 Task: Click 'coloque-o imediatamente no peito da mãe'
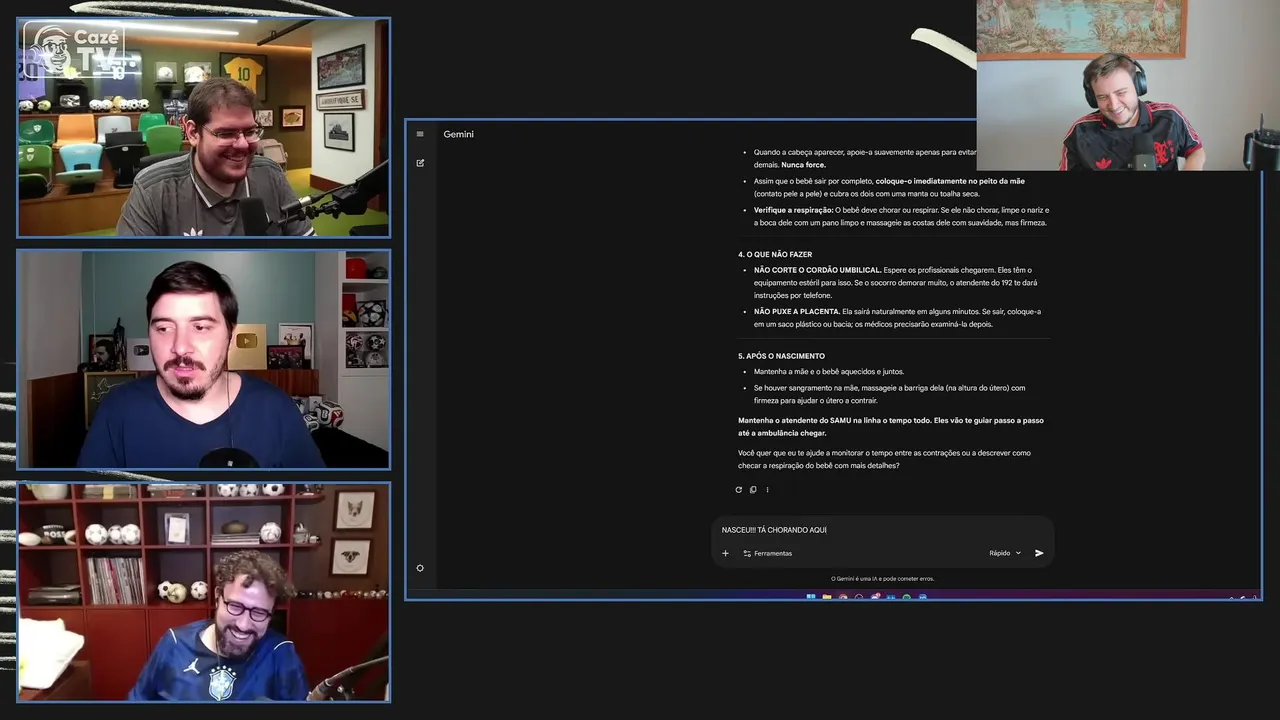pyautogui.click(x=950, y=181)
